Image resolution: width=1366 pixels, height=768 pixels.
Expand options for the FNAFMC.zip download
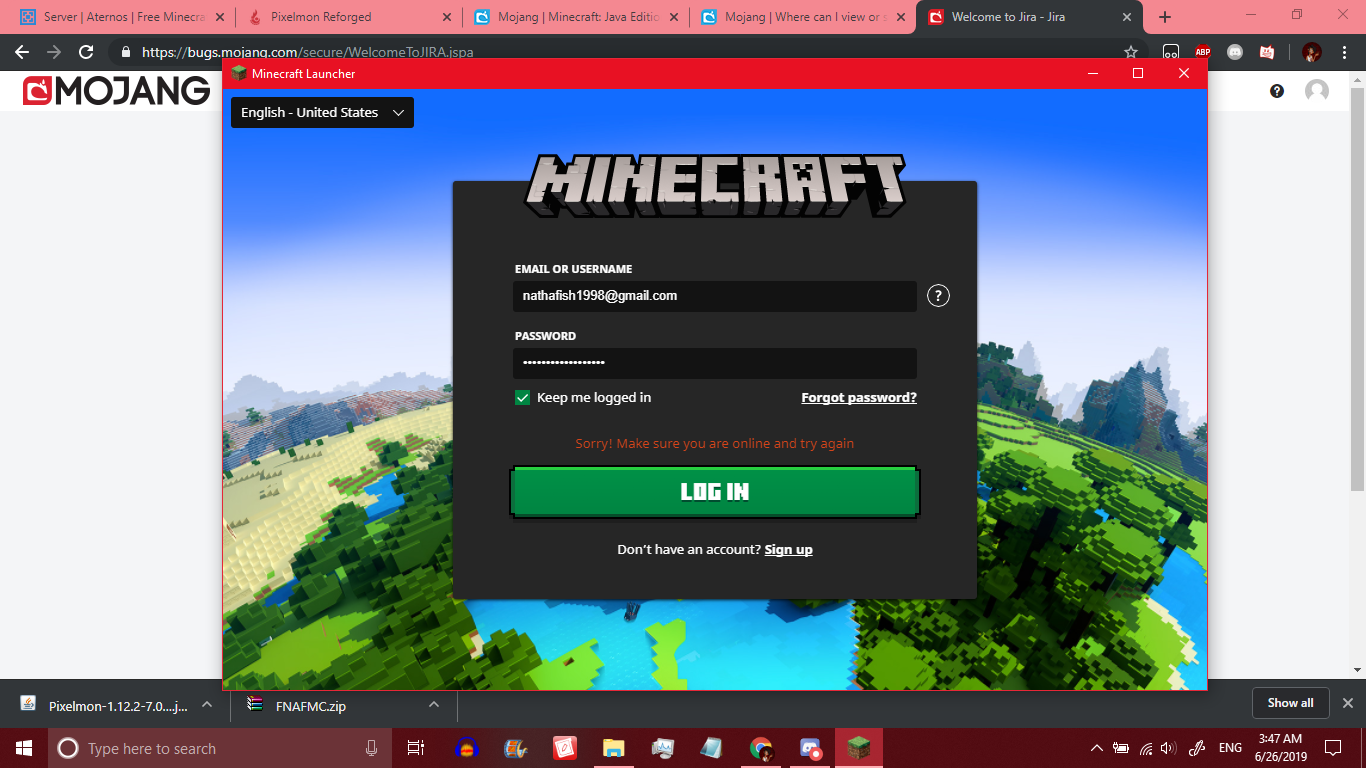point(434,704)
